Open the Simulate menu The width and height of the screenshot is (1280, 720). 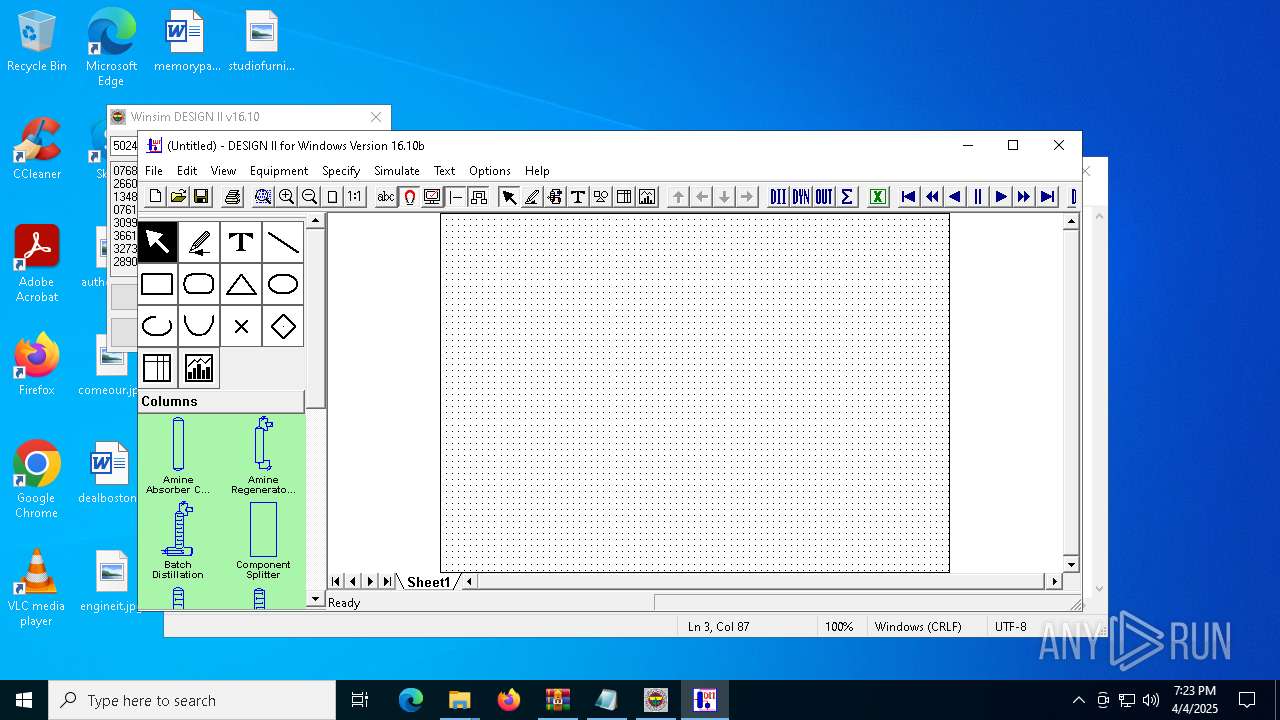pyautogui.click(x=397, y=171)
